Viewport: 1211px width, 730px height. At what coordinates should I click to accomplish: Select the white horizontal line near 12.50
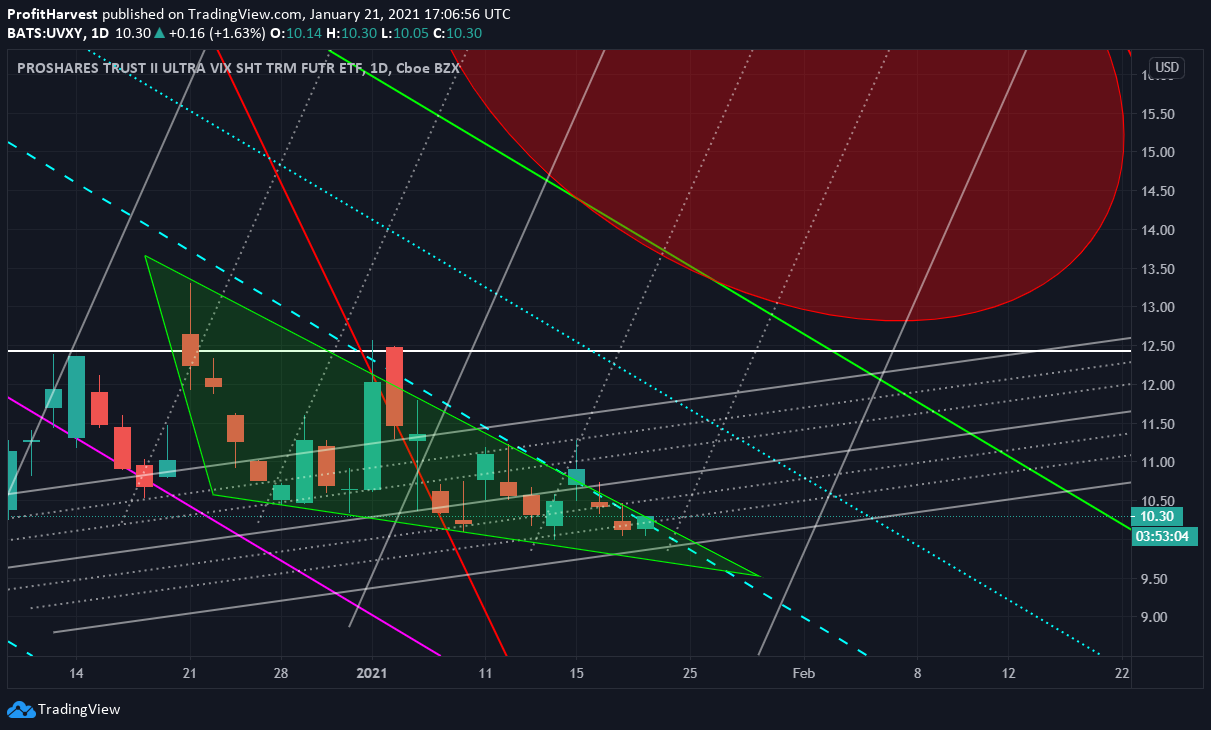[570, 351]
